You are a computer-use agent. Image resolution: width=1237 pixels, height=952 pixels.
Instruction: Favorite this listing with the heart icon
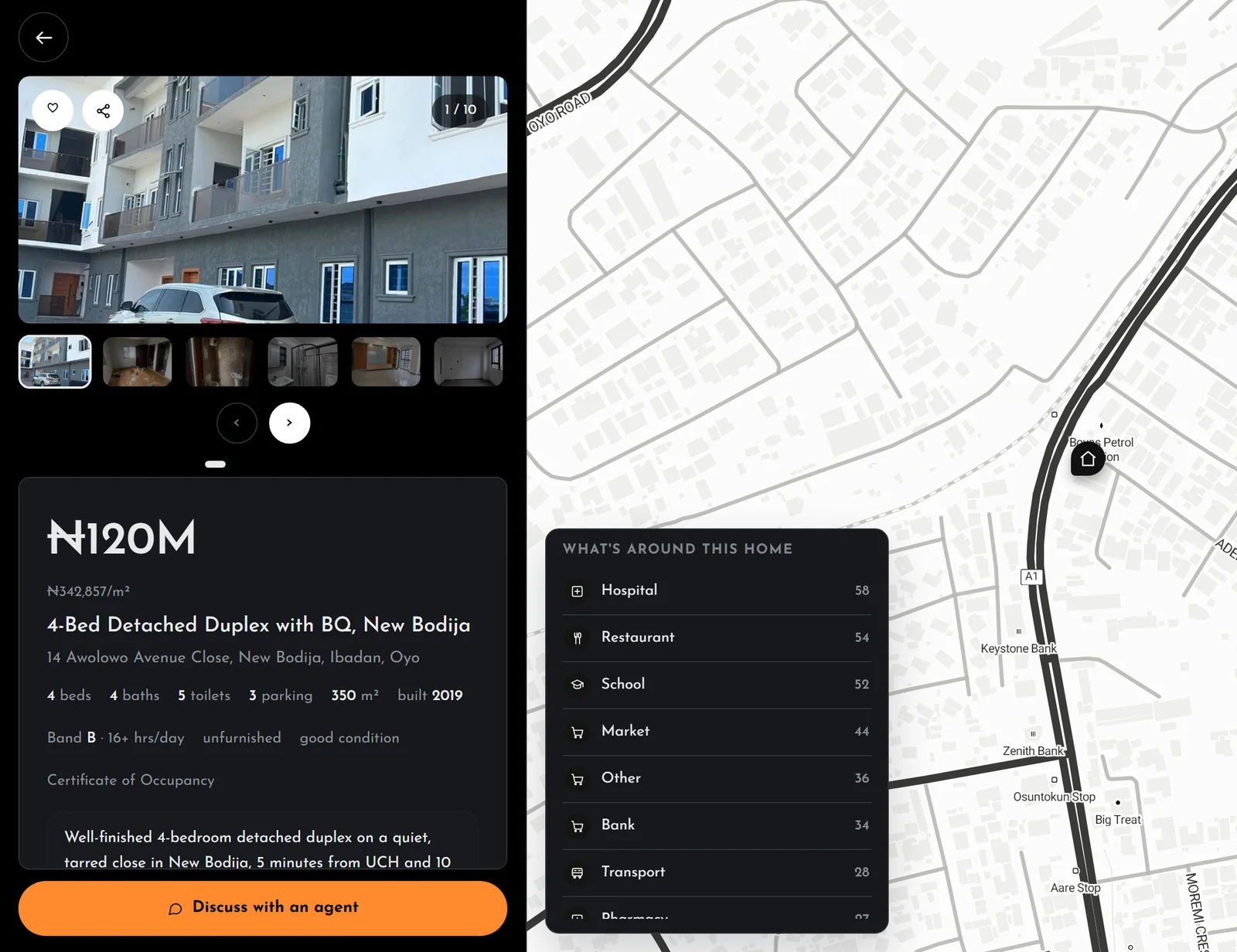point(53,109)
